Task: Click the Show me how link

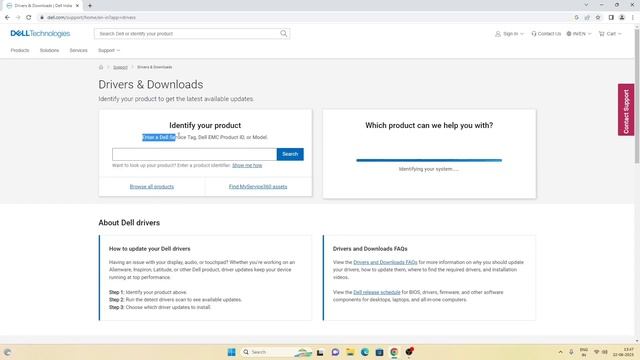Action: pos(247,165)
